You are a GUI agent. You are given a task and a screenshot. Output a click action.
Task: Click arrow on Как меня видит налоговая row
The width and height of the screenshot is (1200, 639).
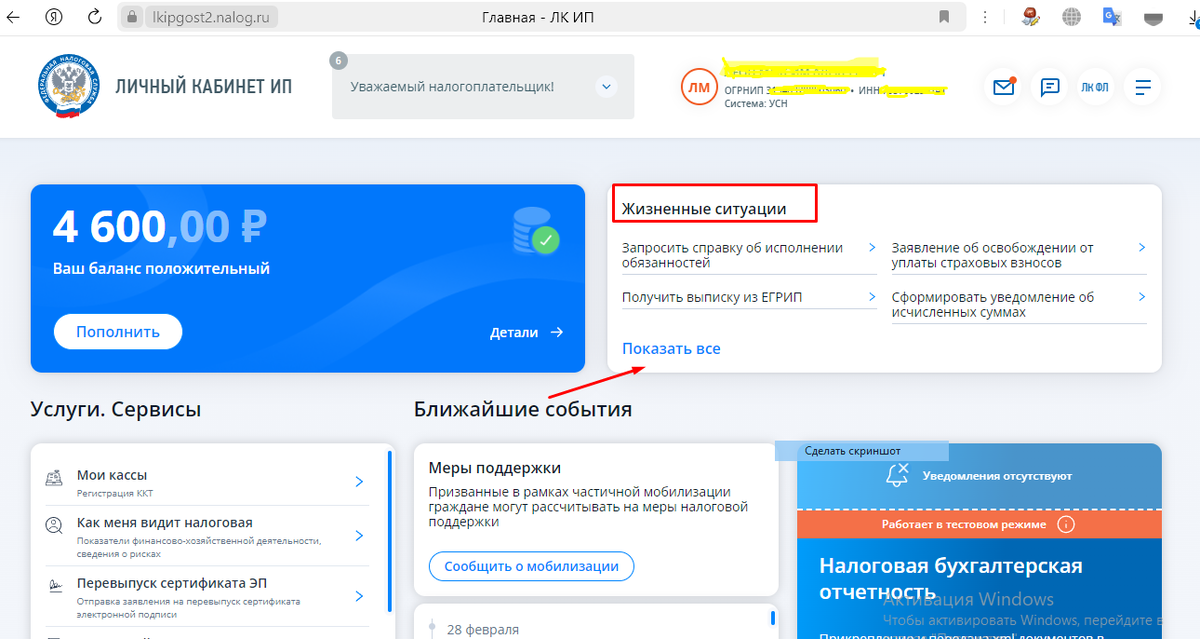pos(359,536)
